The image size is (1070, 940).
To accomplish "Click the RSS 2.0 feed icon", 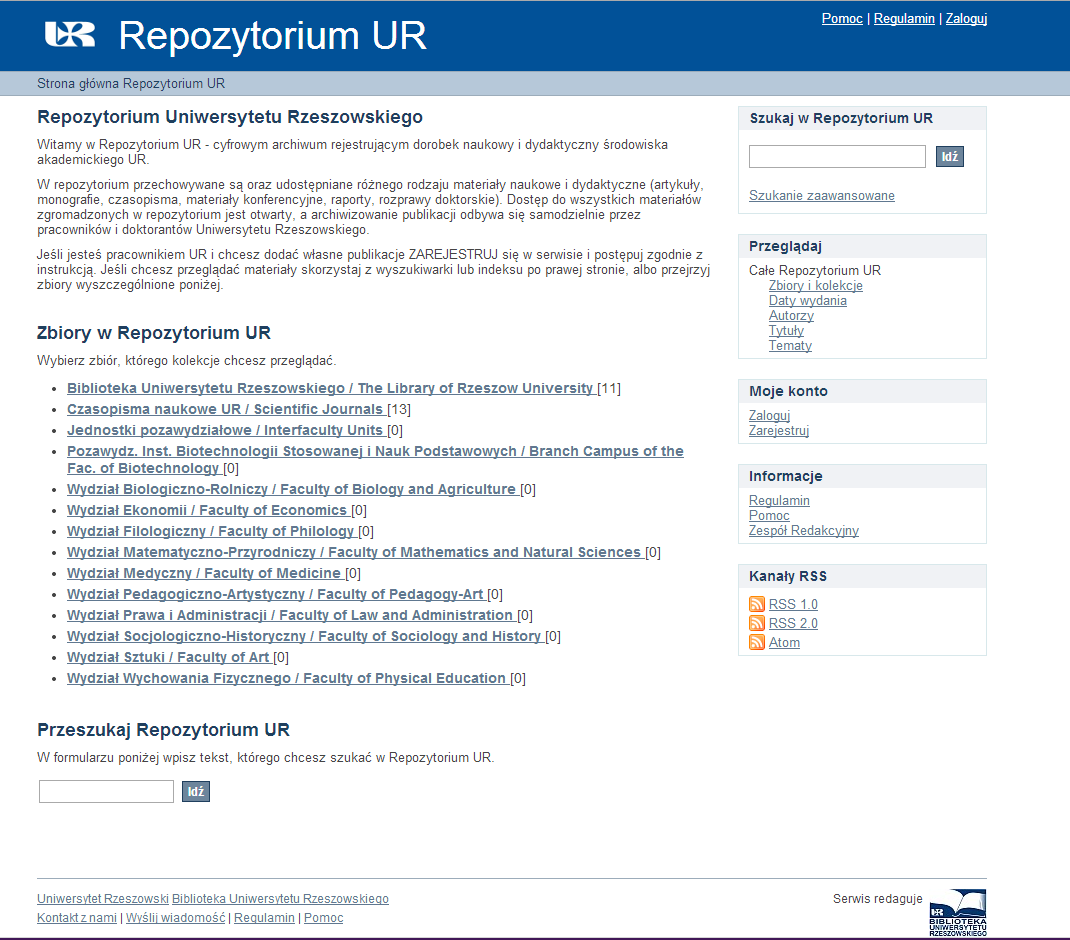I will pyautogui.click(x=757, y=623).
